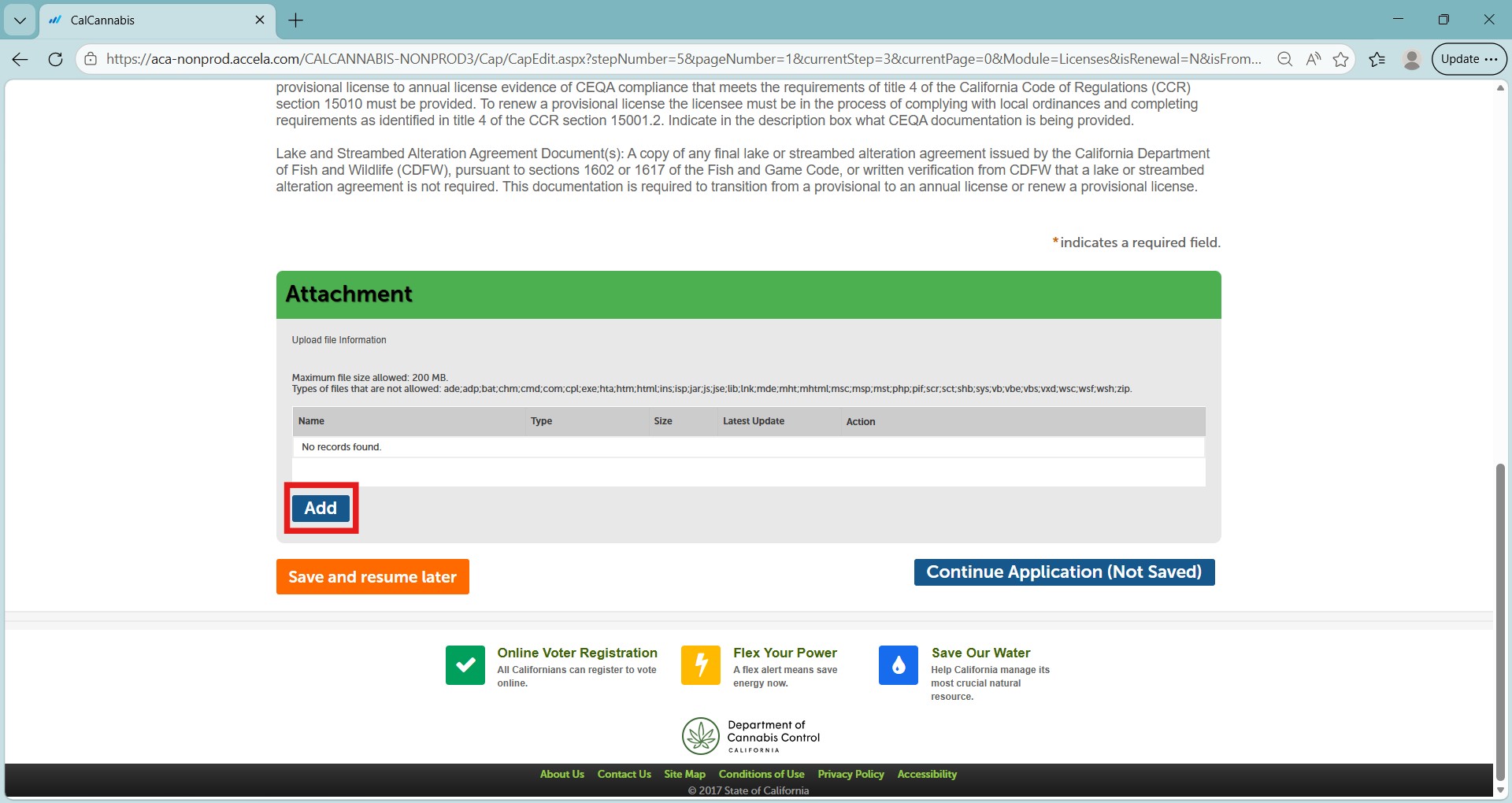Image resolution: width=1512 pixels, height=803 pixels.
Task: Click the page vertical scrollbar thumb
Action: pyautogui.click(x=1500, y=622)
